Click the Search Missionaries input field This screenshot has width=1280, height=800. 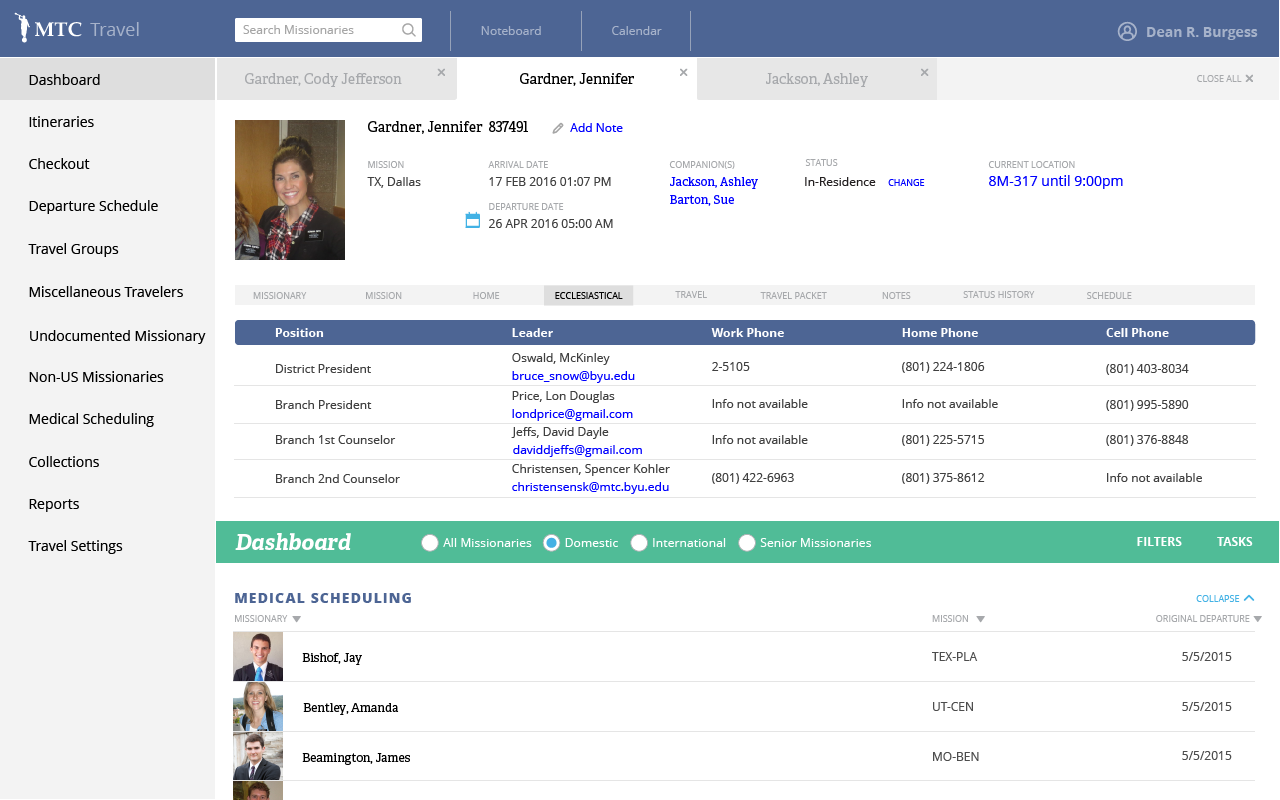pyautogui.click(x=318, y=30)
